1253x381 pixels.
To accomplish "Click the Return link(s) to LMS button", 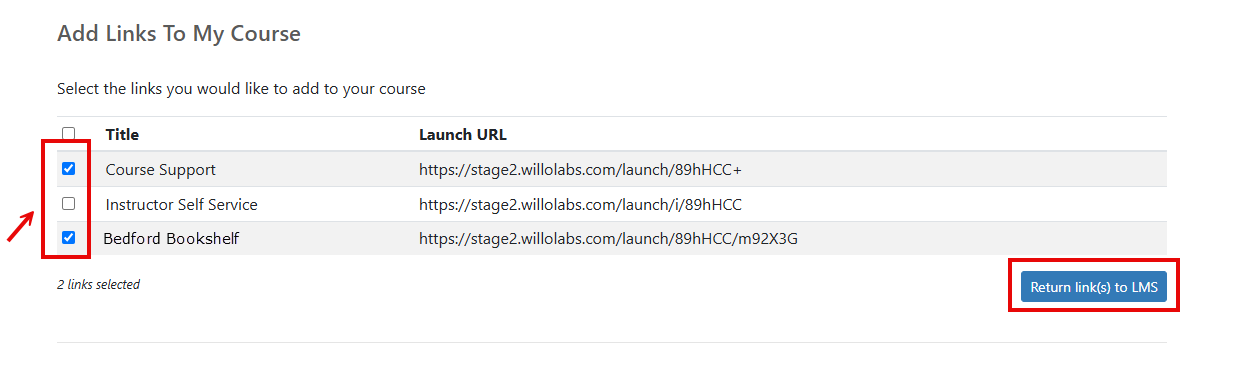I will tap(1094, 287).
